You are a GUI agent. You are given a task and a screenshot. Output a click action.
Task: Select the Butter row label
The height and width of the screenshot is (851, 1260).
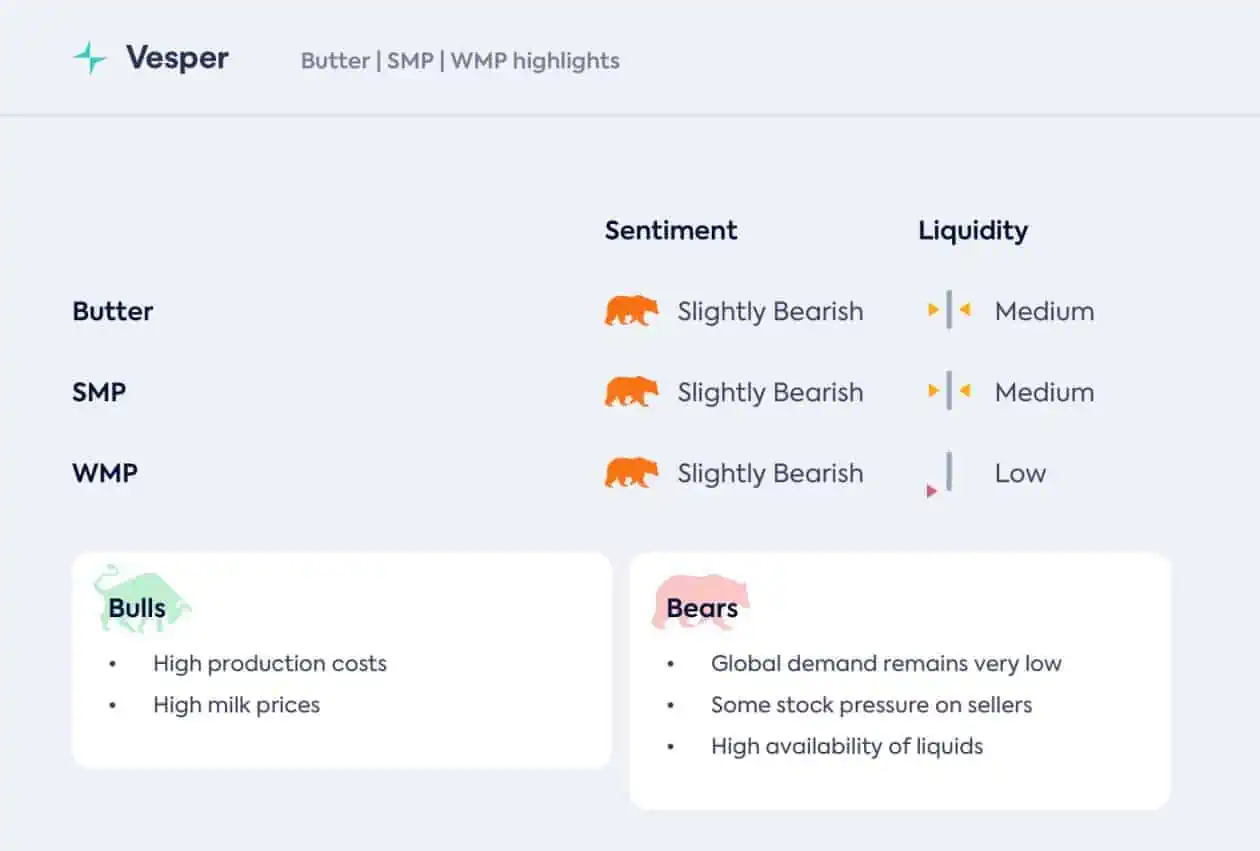[x=113, y=311]
